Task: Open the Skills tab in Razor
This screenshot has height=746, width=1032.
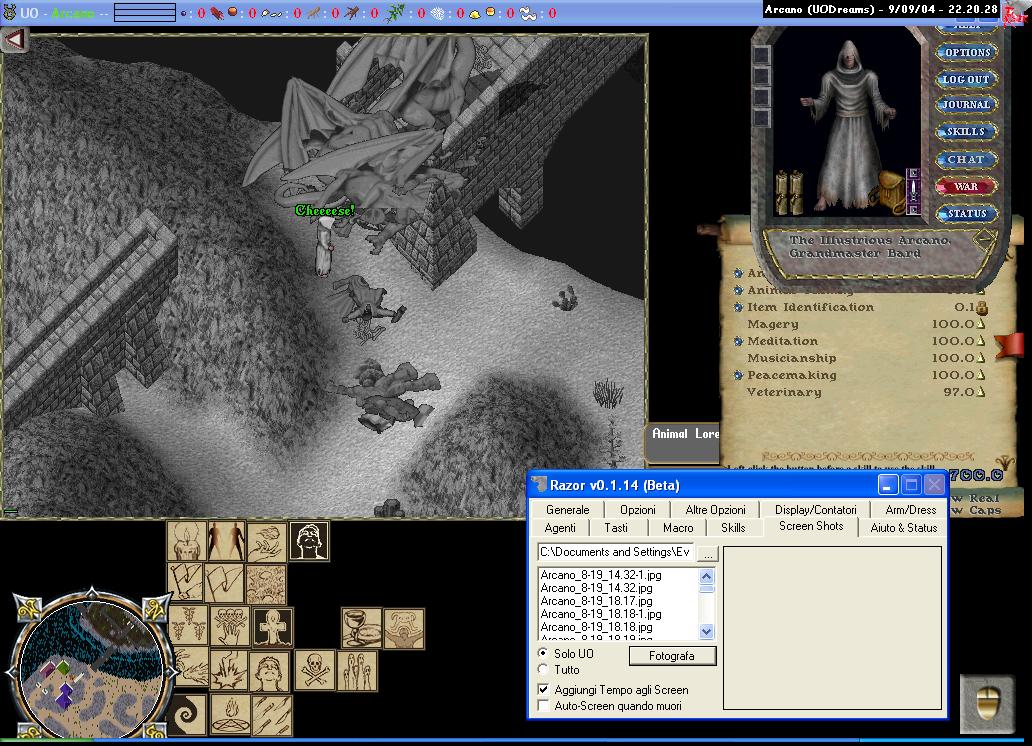Action: [x=733, y=527]
